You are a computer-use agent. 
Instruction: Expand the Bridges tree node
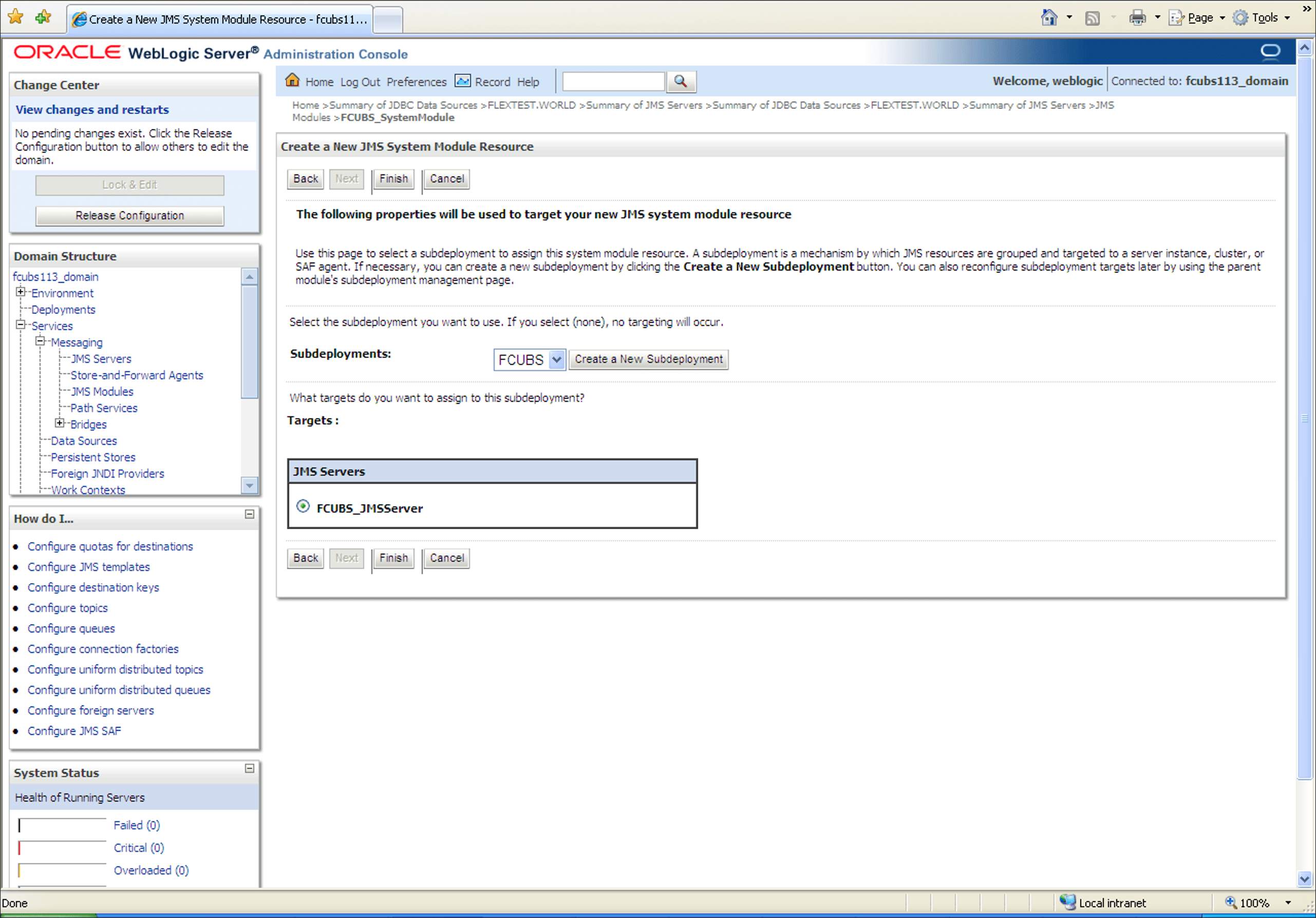click(x=60, y=423)
